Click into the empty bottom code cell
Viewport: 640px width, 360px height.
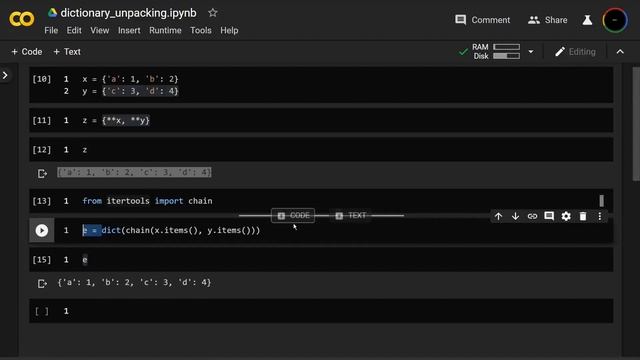321,311
